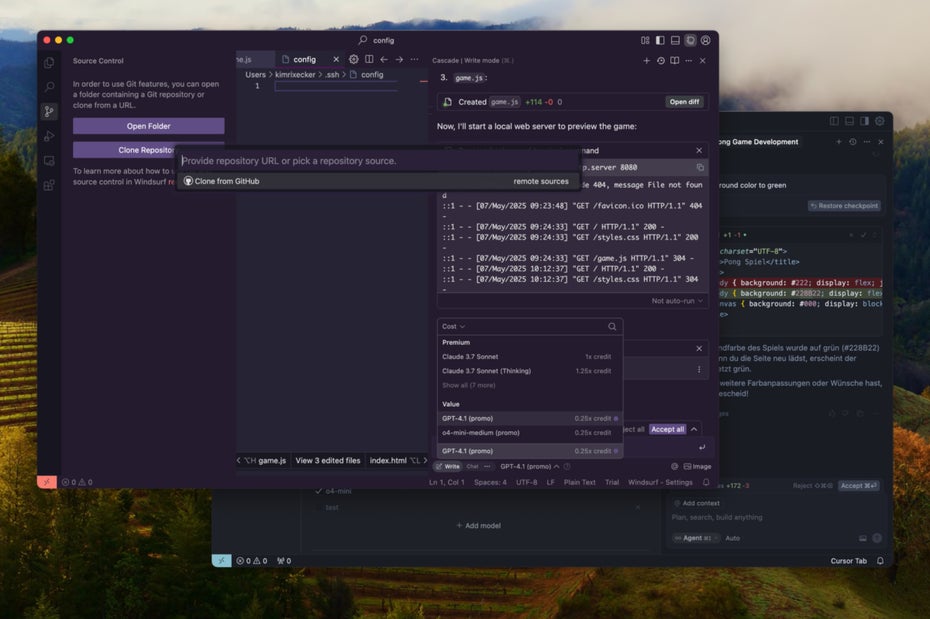Click the notifications bell in the Windsurf status bar
Image resolution: width=930 pixels, height=619 pixels.
point(706,482)
